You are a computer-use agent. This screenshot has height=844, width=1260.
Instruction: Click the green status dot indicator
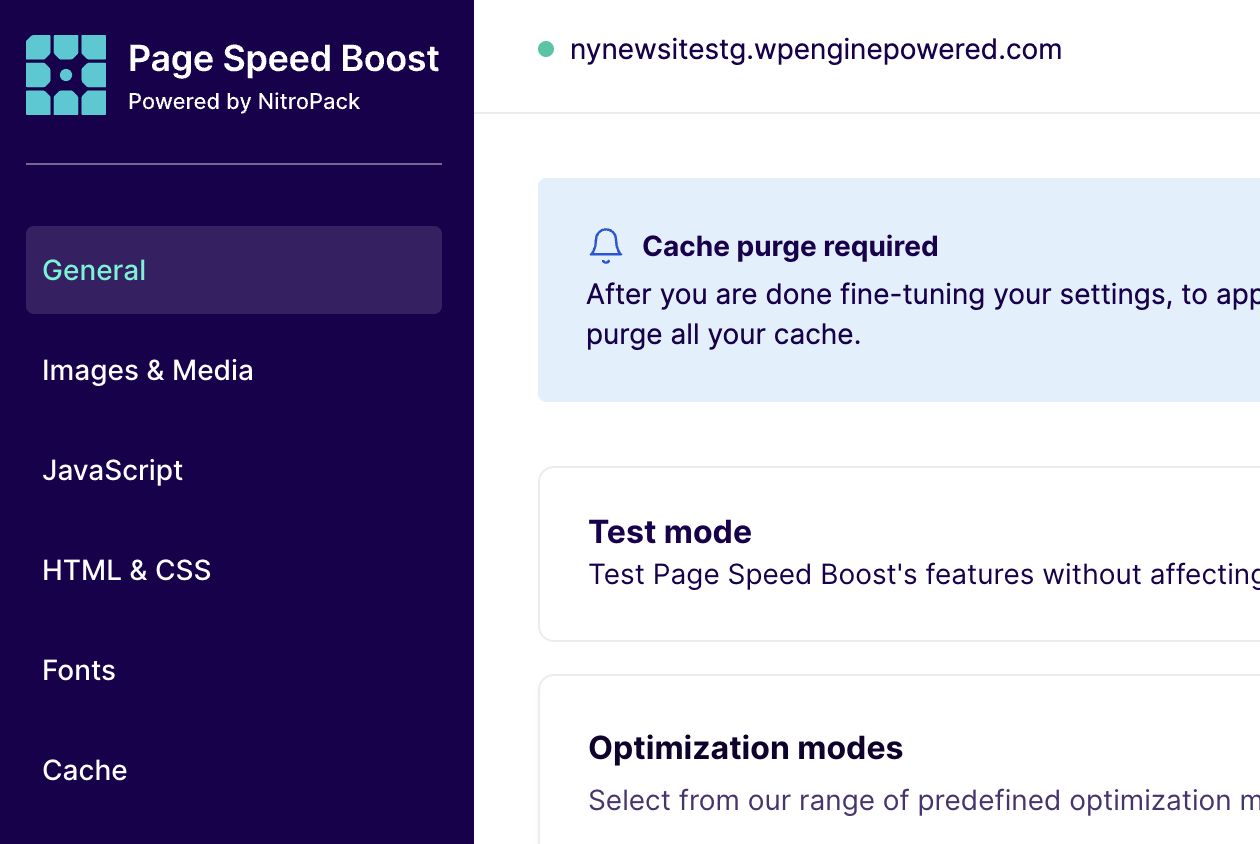(546, 48)
